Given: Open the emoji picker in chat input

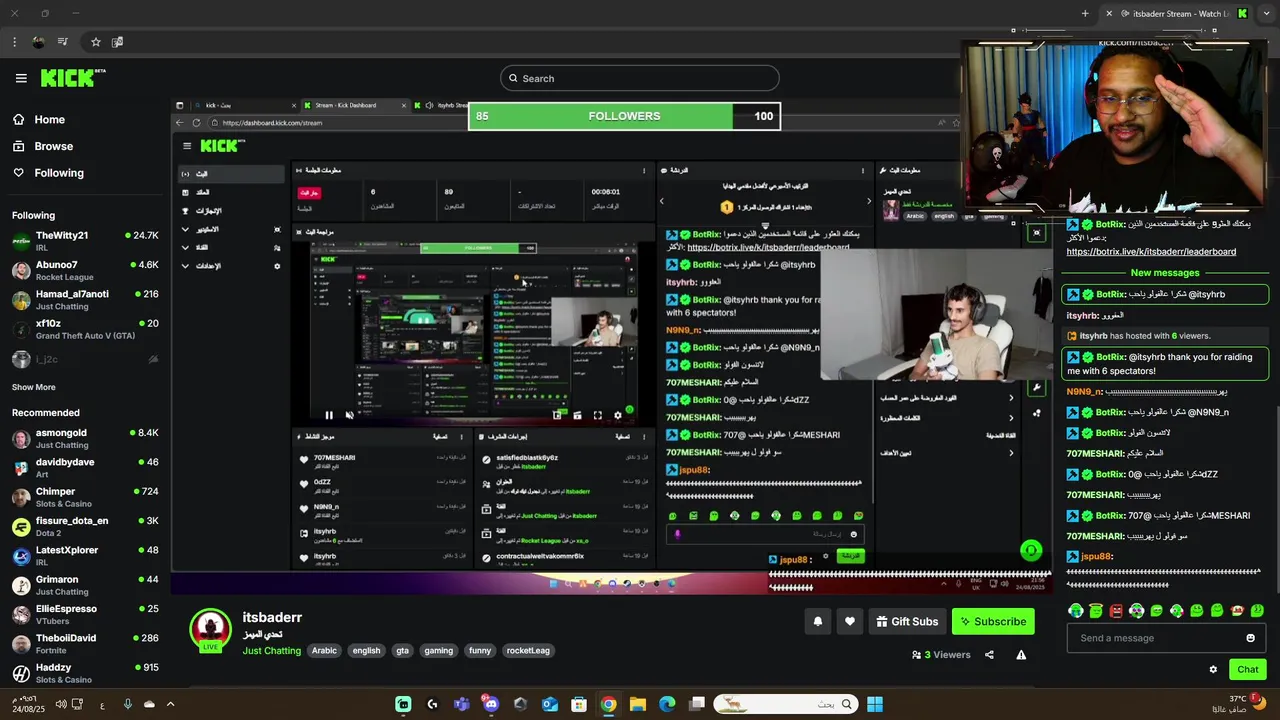Looking at the screenshot, I should point(1250,638).
